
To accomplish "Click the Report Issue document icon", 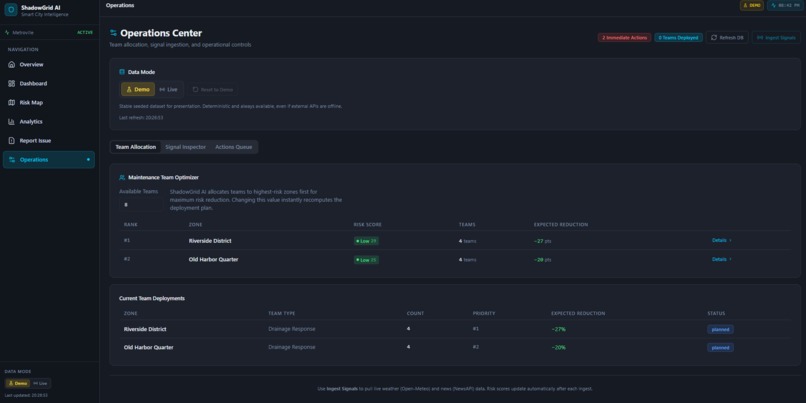I will pos(12,140).
